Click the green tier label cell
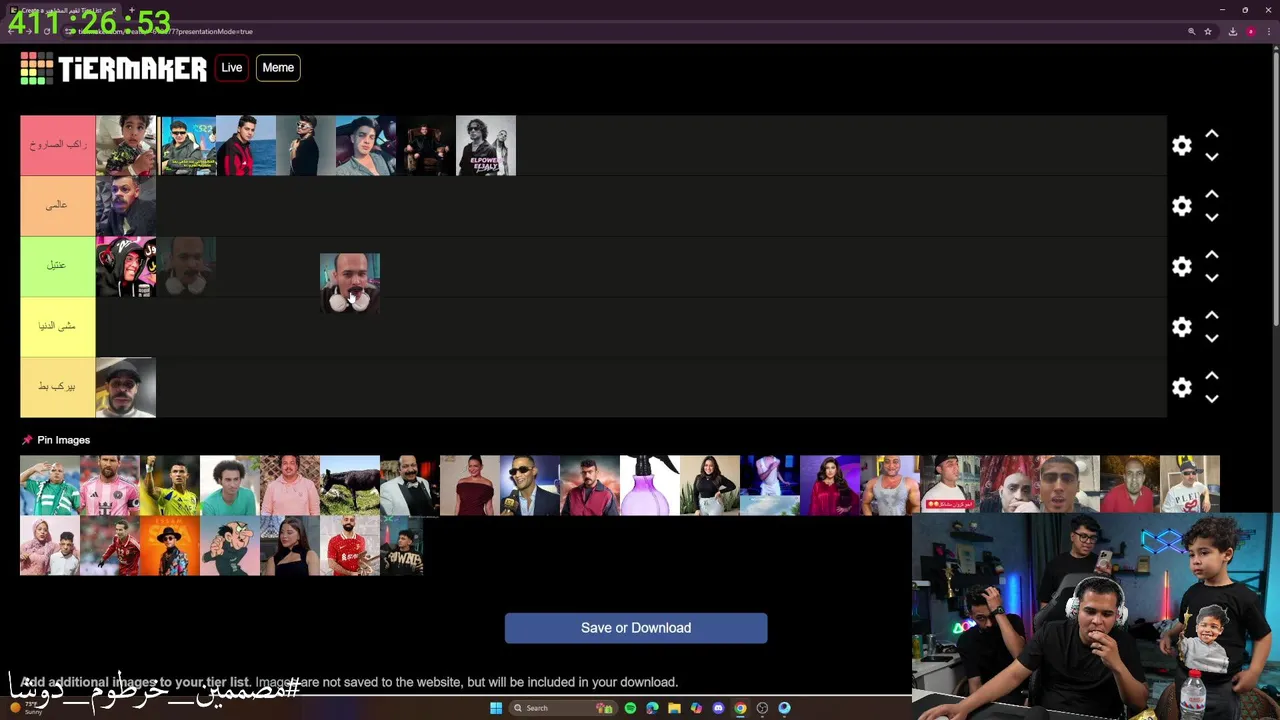This screenshot has width=1280, height=720. click(x=58, y=267)
